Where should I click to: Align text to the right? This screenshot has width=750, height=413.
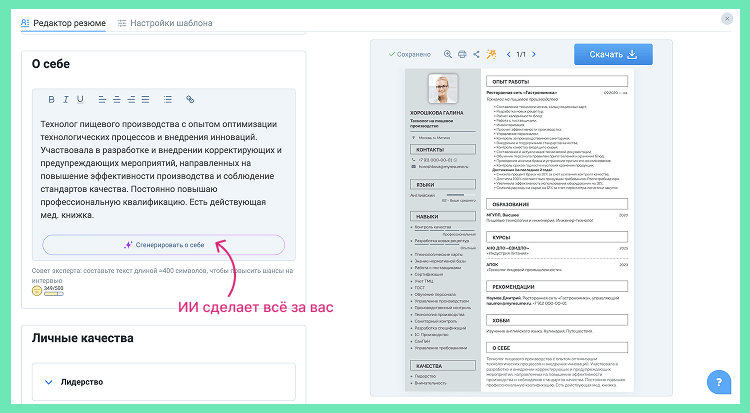pyautogui.click(x=131, y=100)
